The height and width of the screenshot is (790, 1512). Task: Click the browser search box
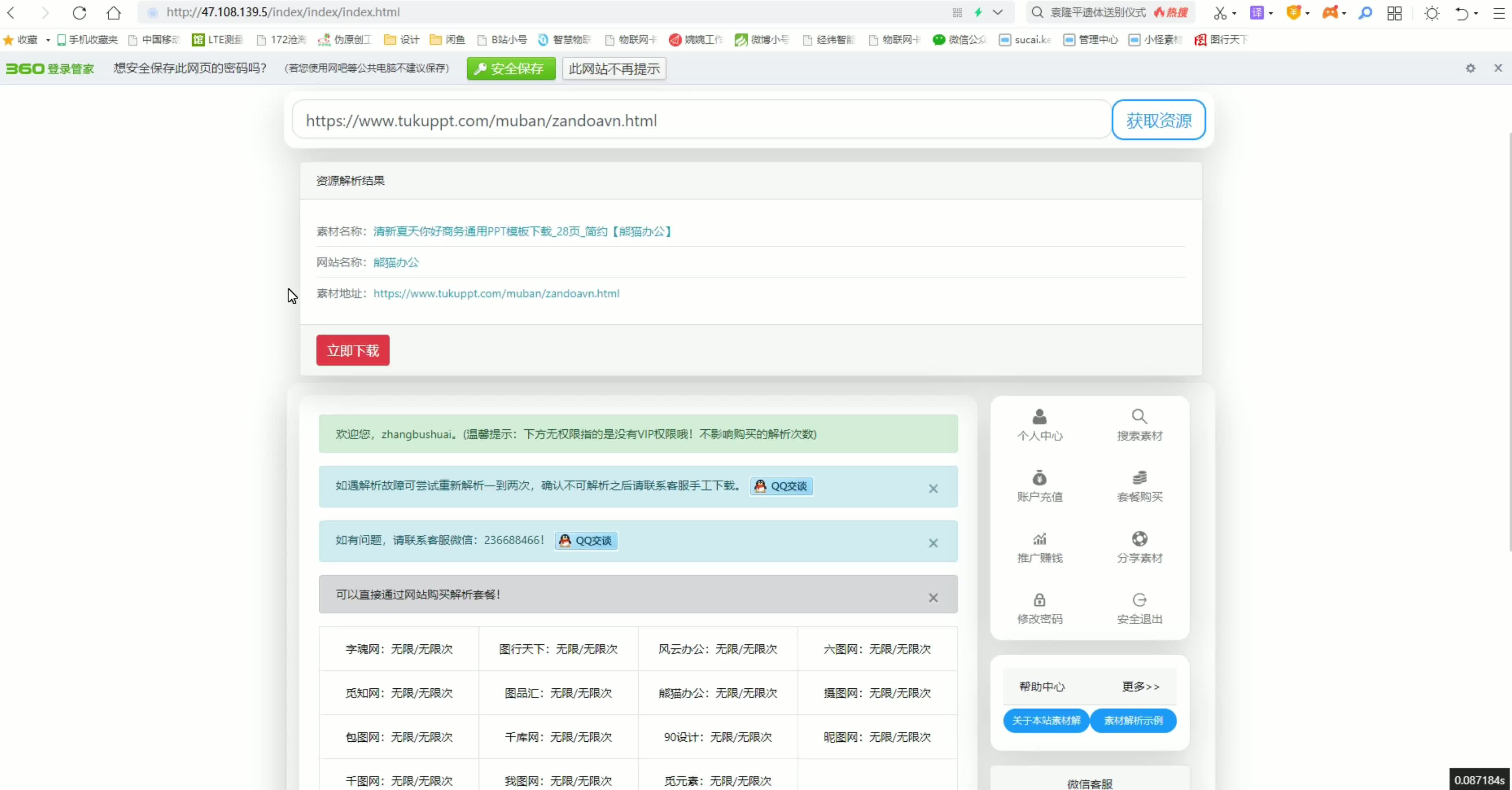tap(1111, 12)
